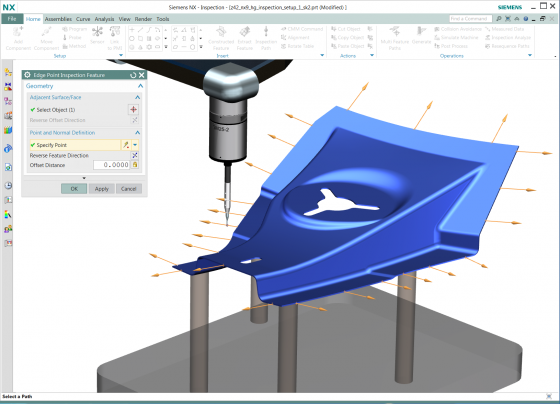Switch to the View tab

(124, 19)
